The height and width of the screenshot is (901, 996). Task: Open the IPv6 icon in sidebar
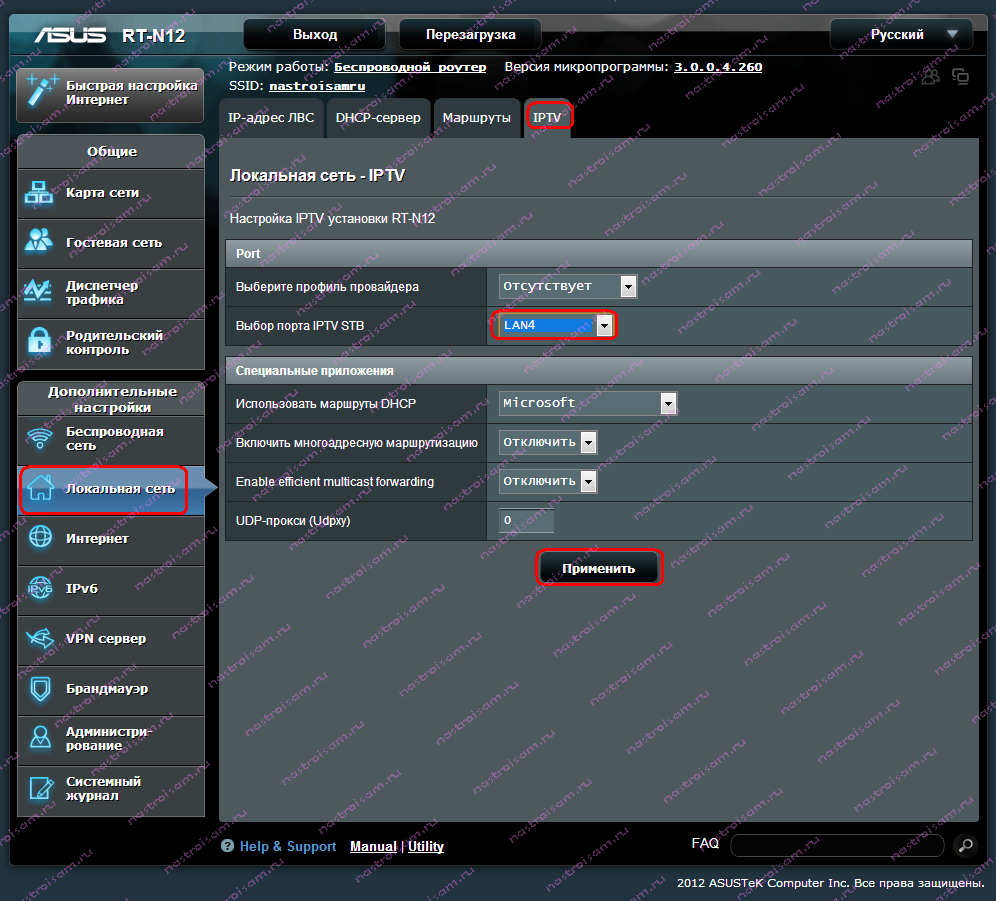point(40,588)
